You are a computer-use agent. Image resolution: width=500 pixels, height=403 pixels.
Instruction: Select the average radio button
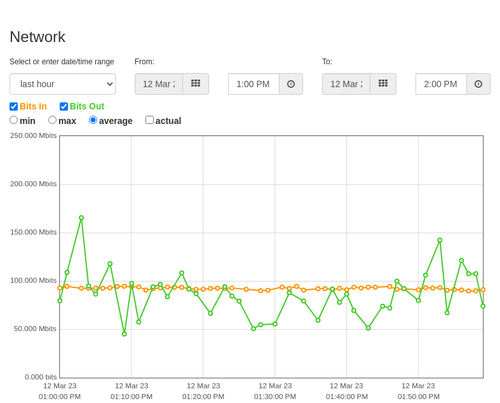(93, 120)
